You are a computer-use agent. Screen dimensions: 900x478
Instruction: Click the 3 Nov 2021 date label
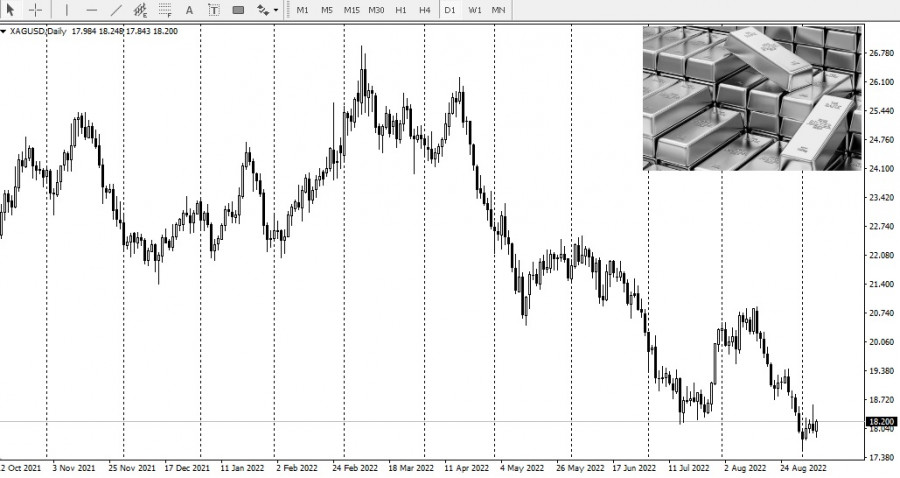(74, 468)
